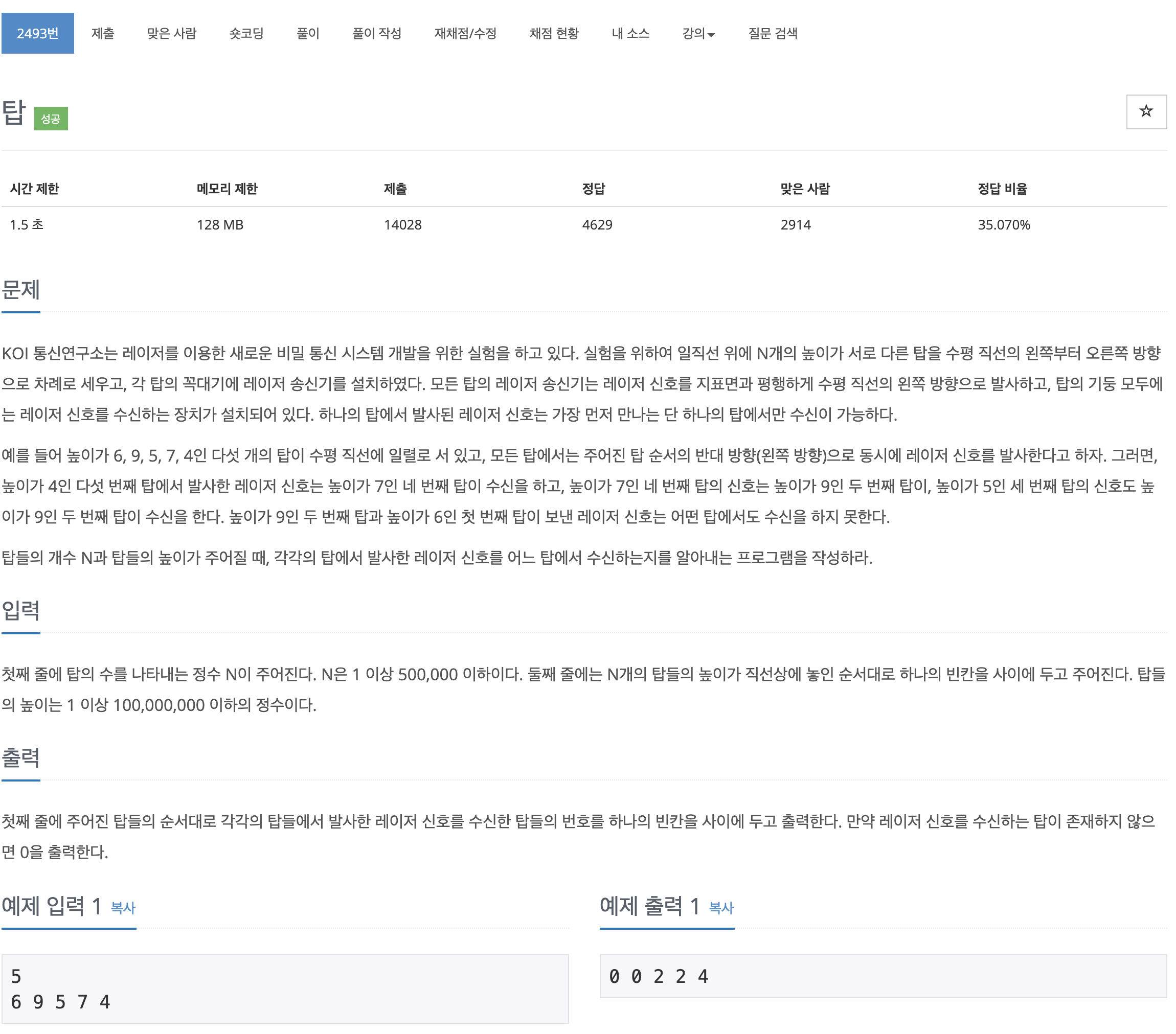This screenshot has width=1176, height=1034.
Task: Click the example input 1 code box
Action: click(x=285, y=989)
